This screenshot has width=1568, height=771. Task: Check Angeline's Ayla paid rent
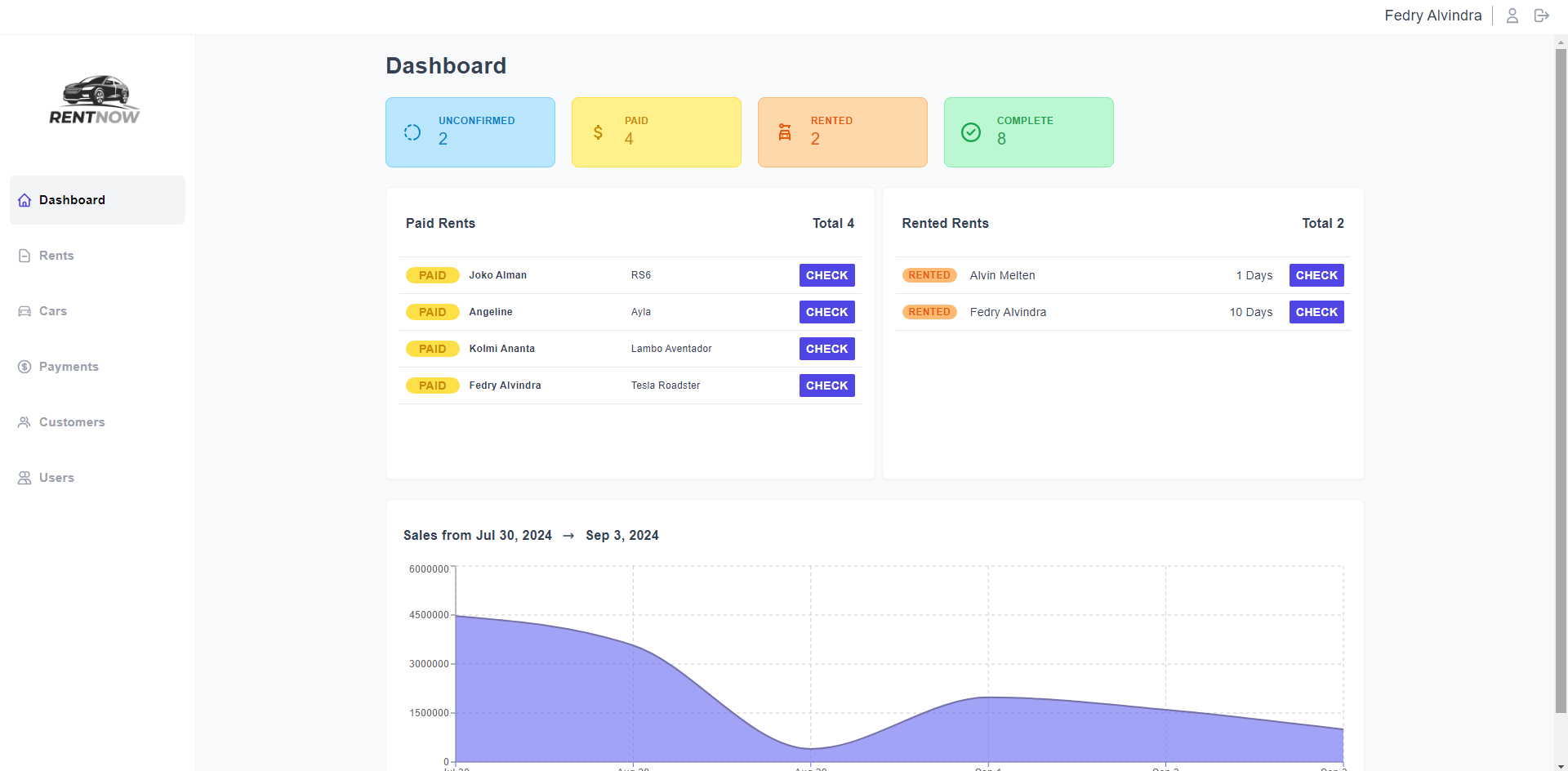(x=826, y=312)
